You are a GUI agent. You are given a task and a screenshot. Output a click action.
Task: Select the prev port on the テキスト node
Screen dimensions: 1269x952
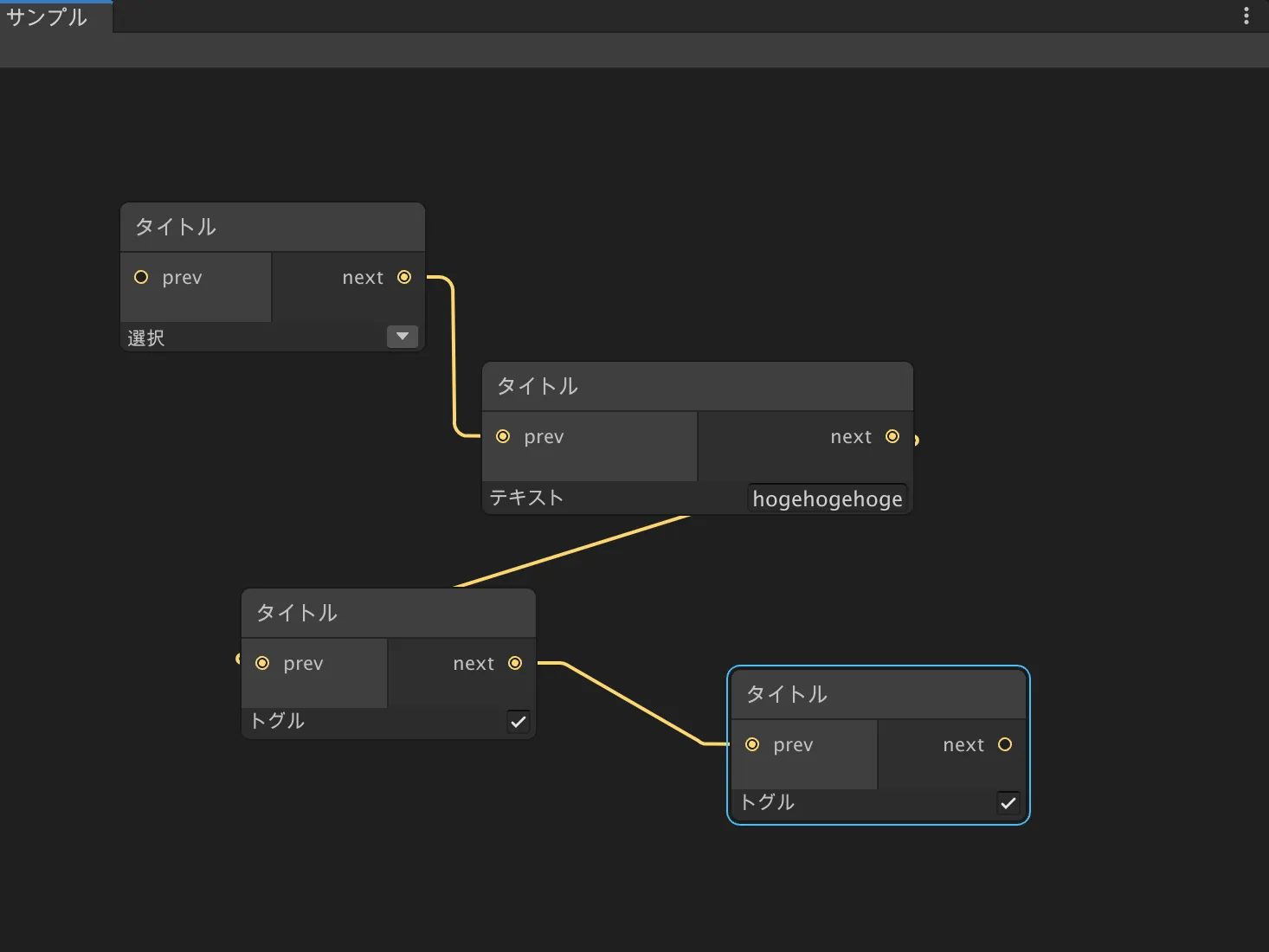click(503, 437)
